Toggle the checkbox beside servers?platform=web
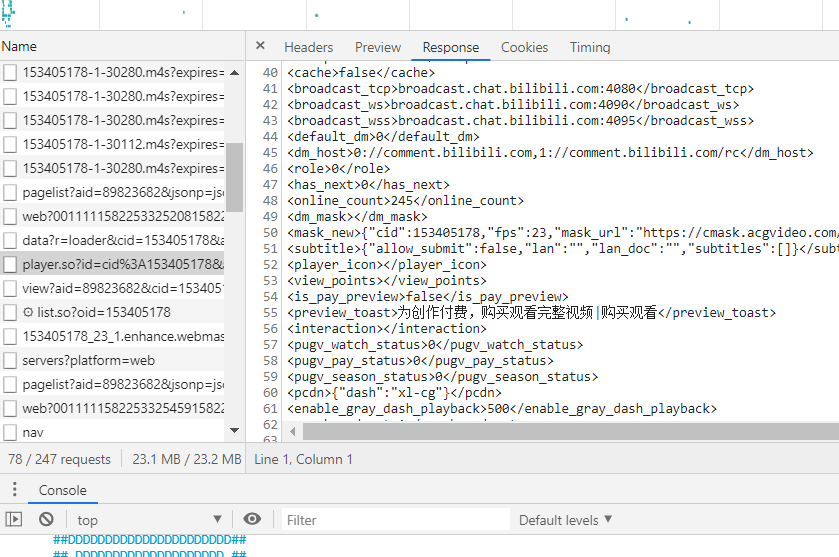 click(10, 361)
